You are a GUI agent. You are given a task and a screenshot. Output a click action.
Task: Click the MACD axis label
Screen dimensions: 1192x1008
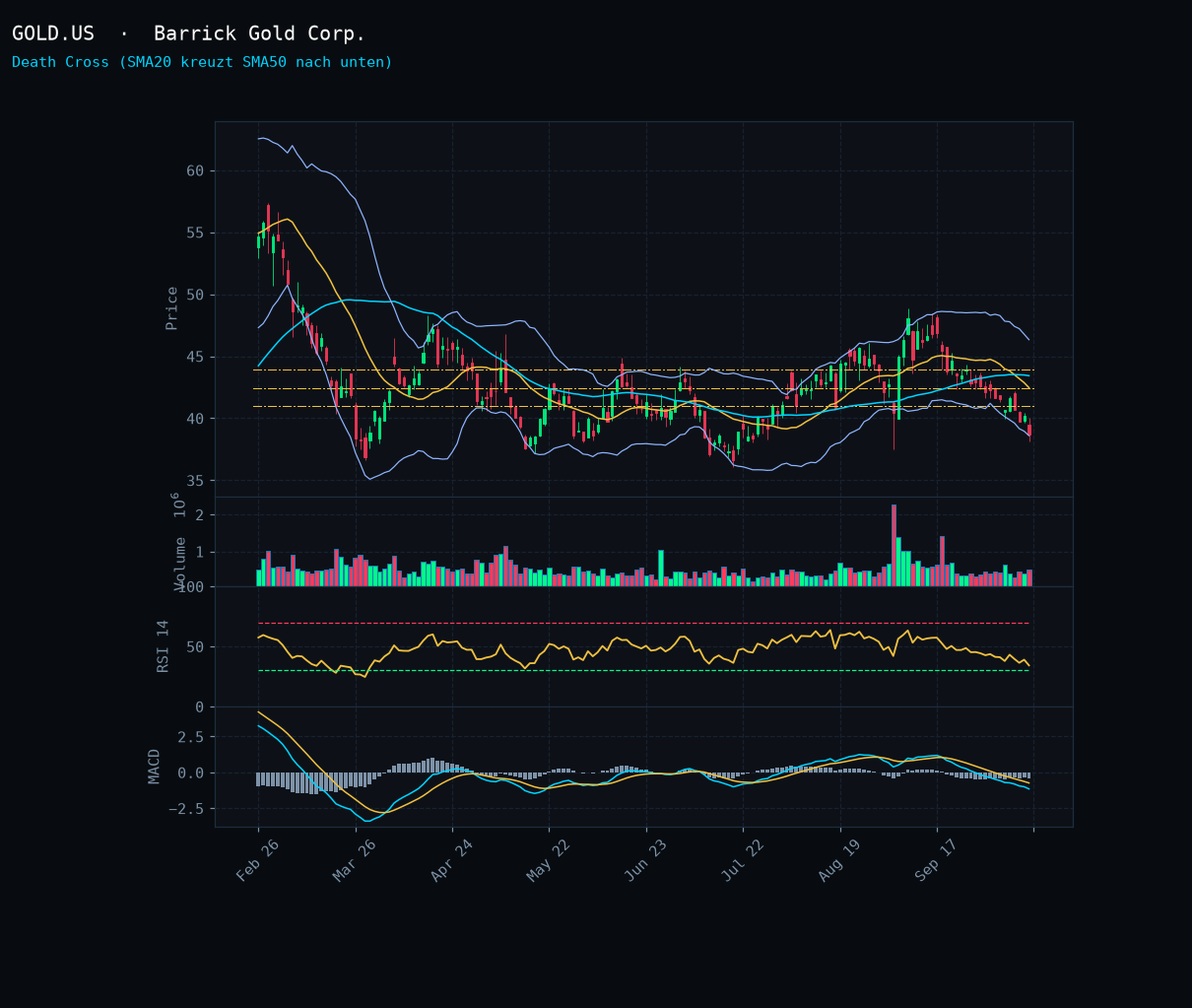155,766
